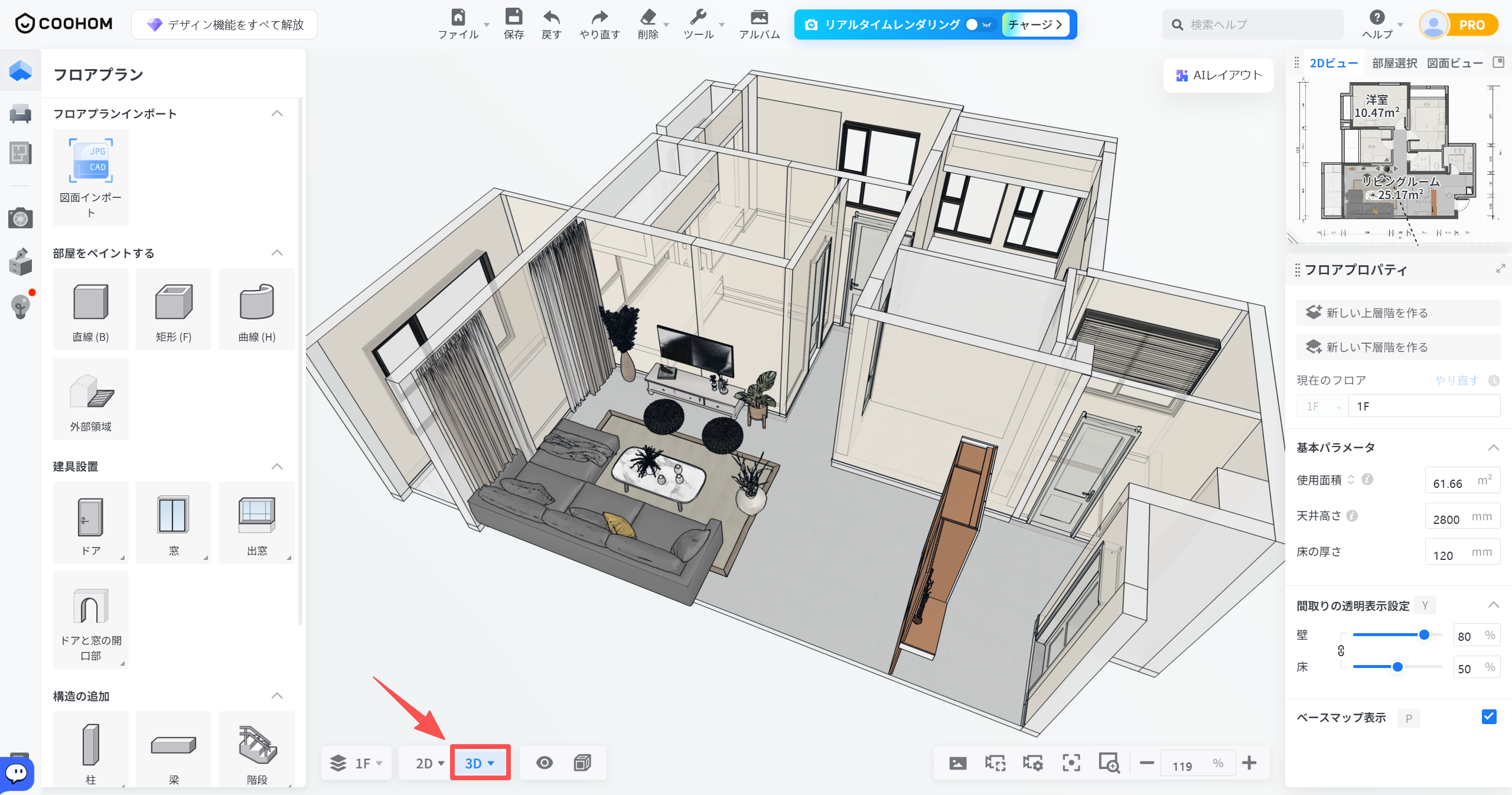Toggle the 3D box display mode icon
Screen dimensions: 1512x795
coord(582,763)
